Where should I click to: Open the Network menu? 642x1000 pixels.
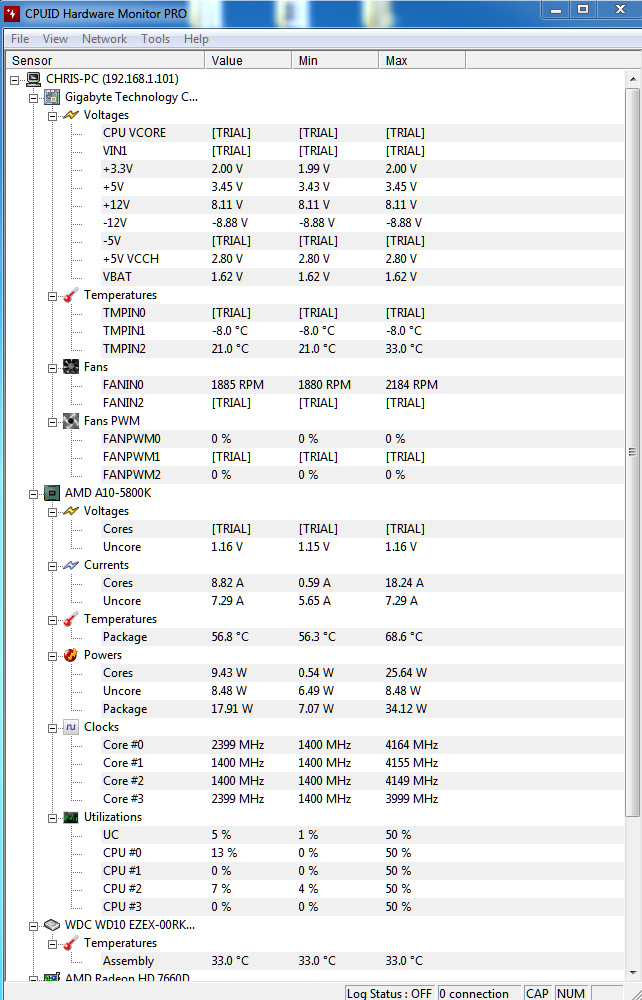(105, 39)
